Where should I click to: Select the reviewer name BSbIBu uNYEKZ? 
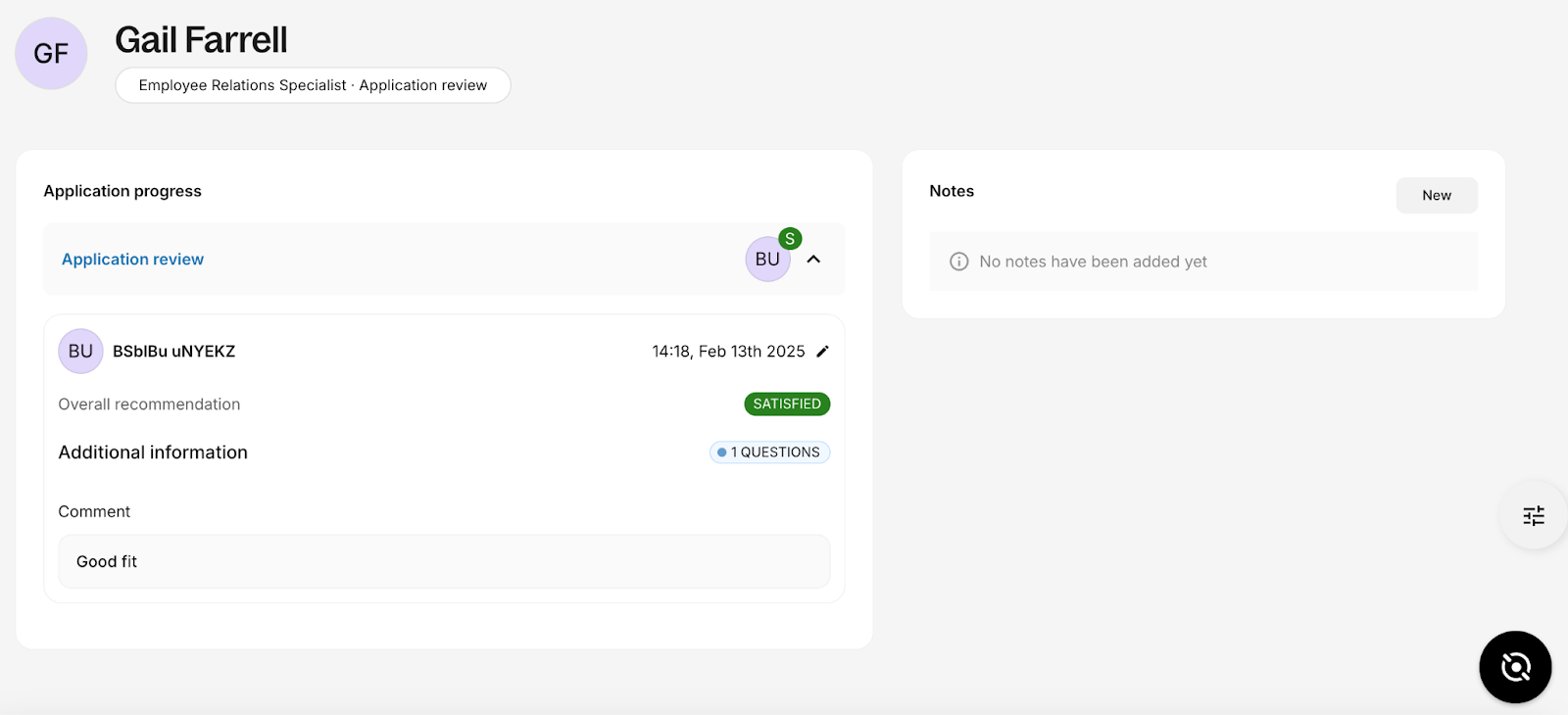click(174, 352)
